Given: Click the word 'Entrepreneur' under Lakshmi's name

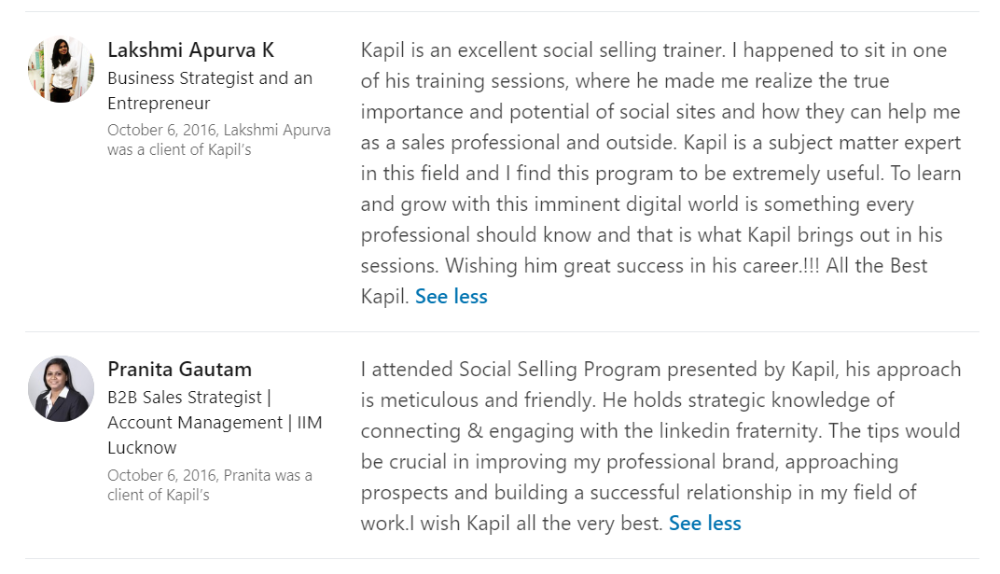Looking at the screenshot, I should point(159,103).
